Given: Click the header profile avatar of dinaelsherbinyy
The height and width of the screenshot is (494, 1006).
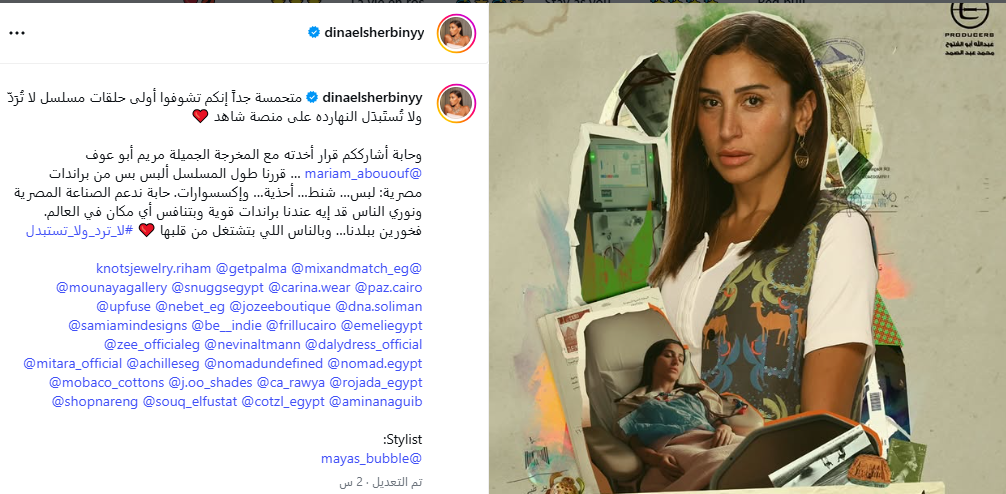Looking at the screenshot, I should pyautogui.click(x=456, y=33).
